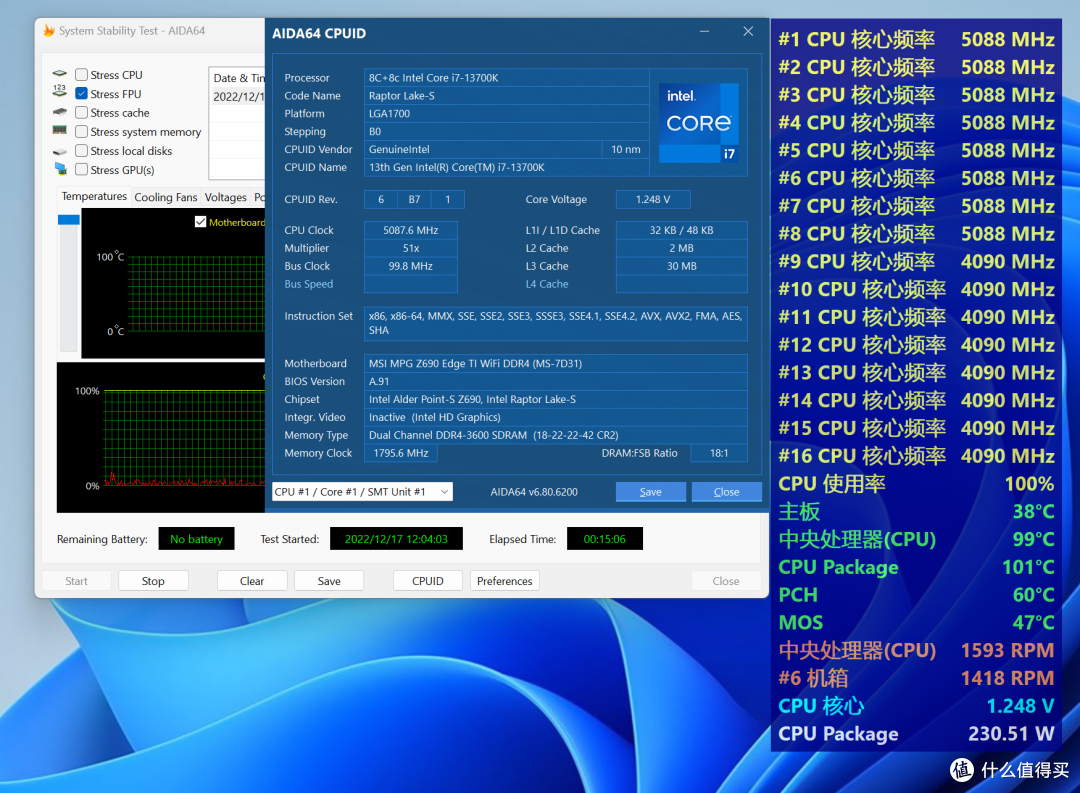Click the monitor icon beside Stress GPU(s)

pyautogui.click(x=60, y=169)
